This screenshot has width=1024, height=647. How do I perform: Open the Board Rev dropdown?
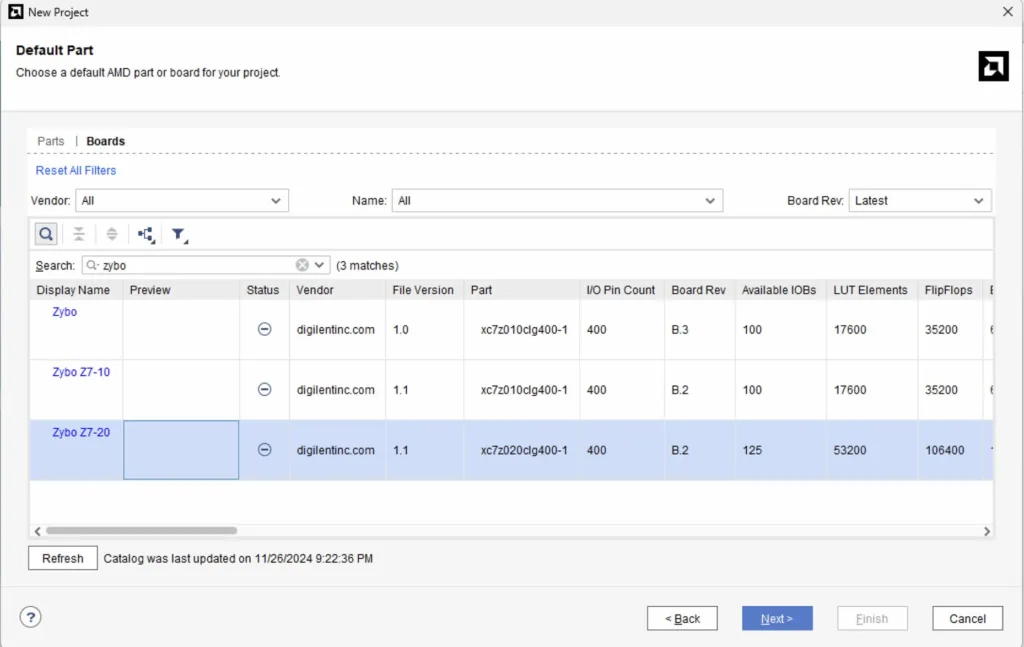pyautogui.click(x=919, y=201)
